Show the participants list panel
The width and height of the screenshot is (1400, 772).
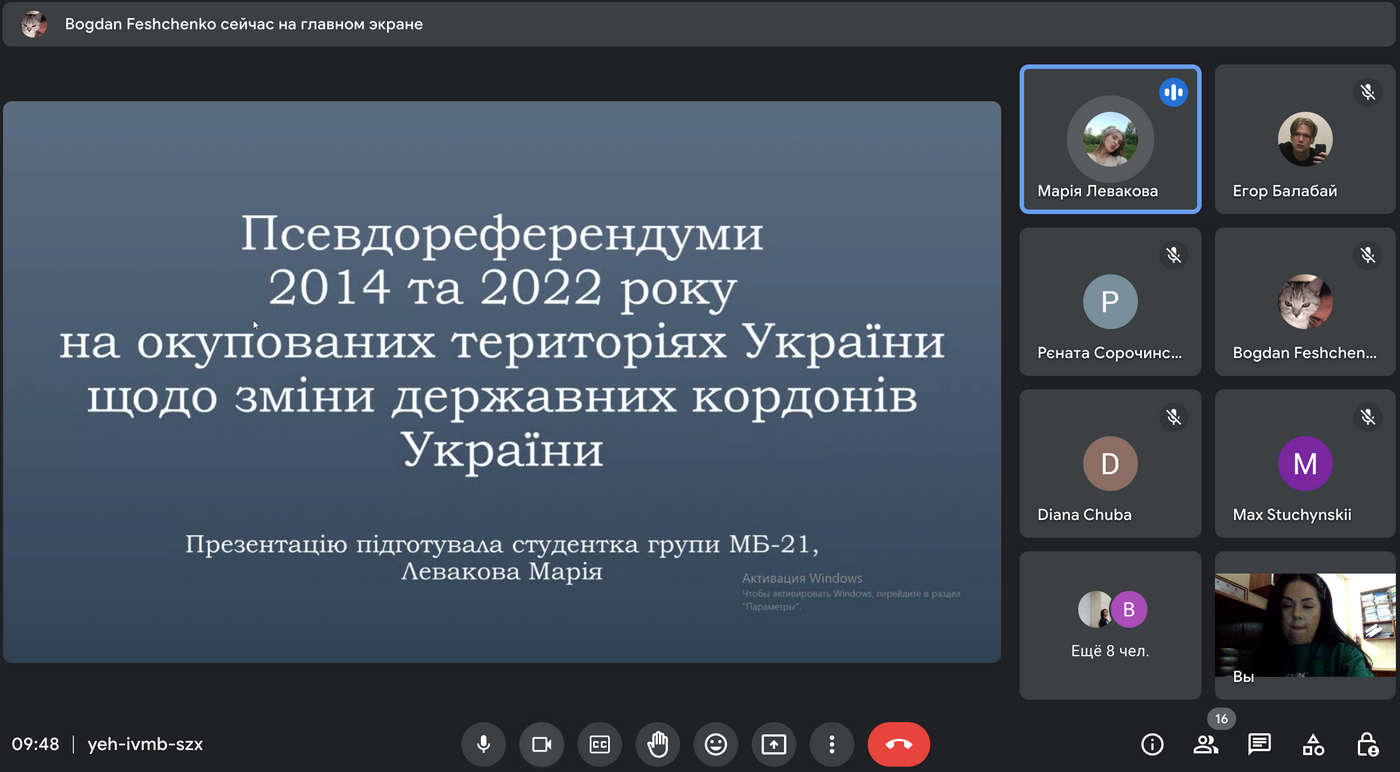[1206, 744]
